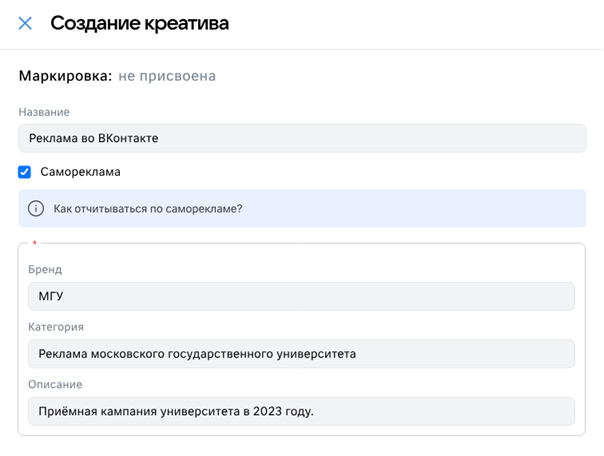Edit the Название field 'Реклама во ВКонтакте'

click(302, 138)
